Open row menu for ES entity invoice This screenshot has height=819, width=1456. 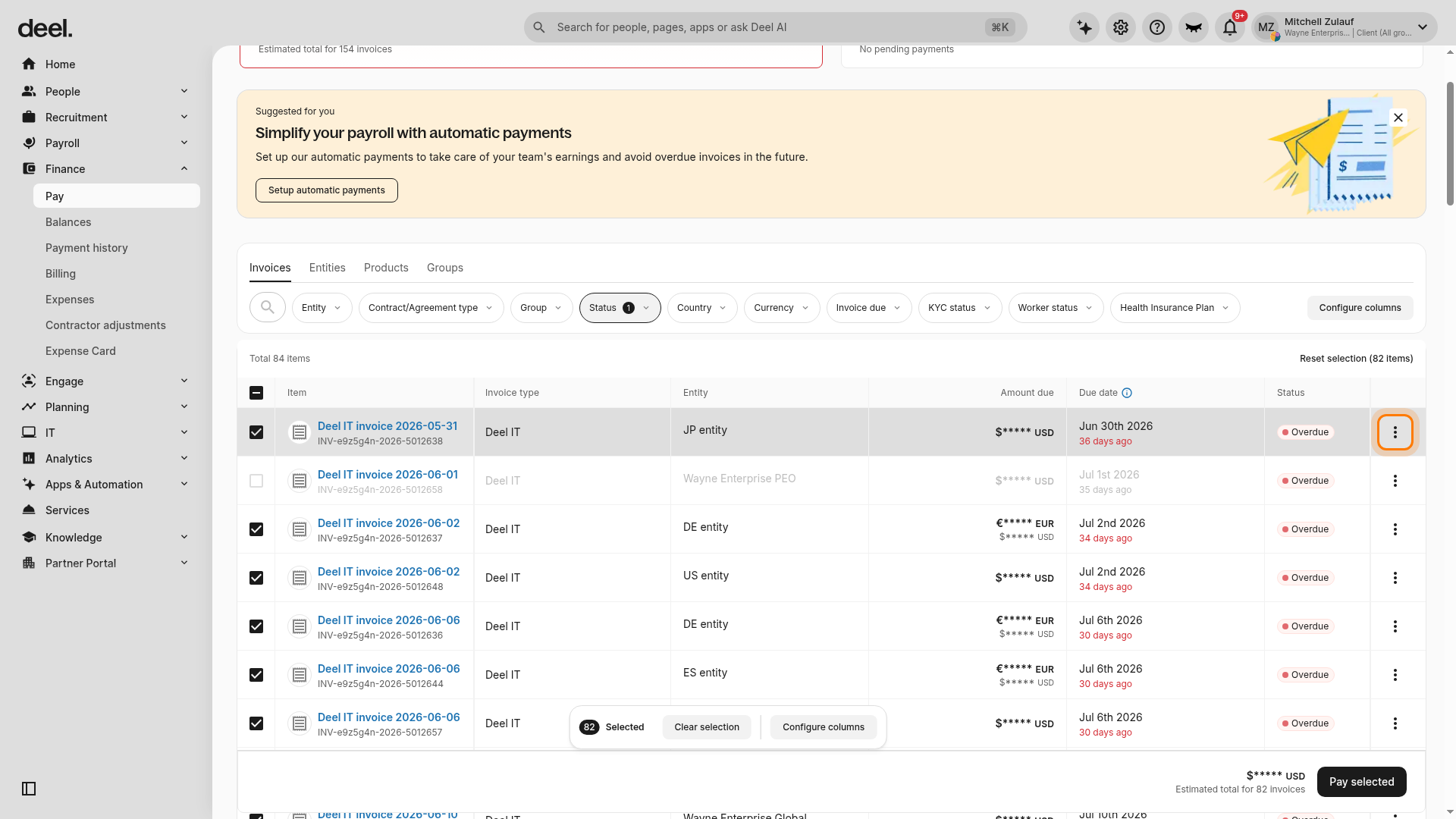[x=1395, y=675]
